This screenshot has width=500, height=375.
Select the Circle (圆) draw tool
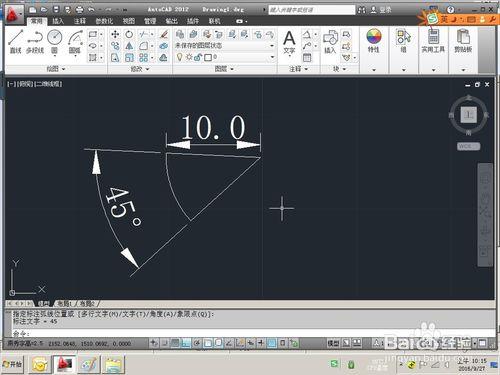pyautogui.click(x=55, y=41)
